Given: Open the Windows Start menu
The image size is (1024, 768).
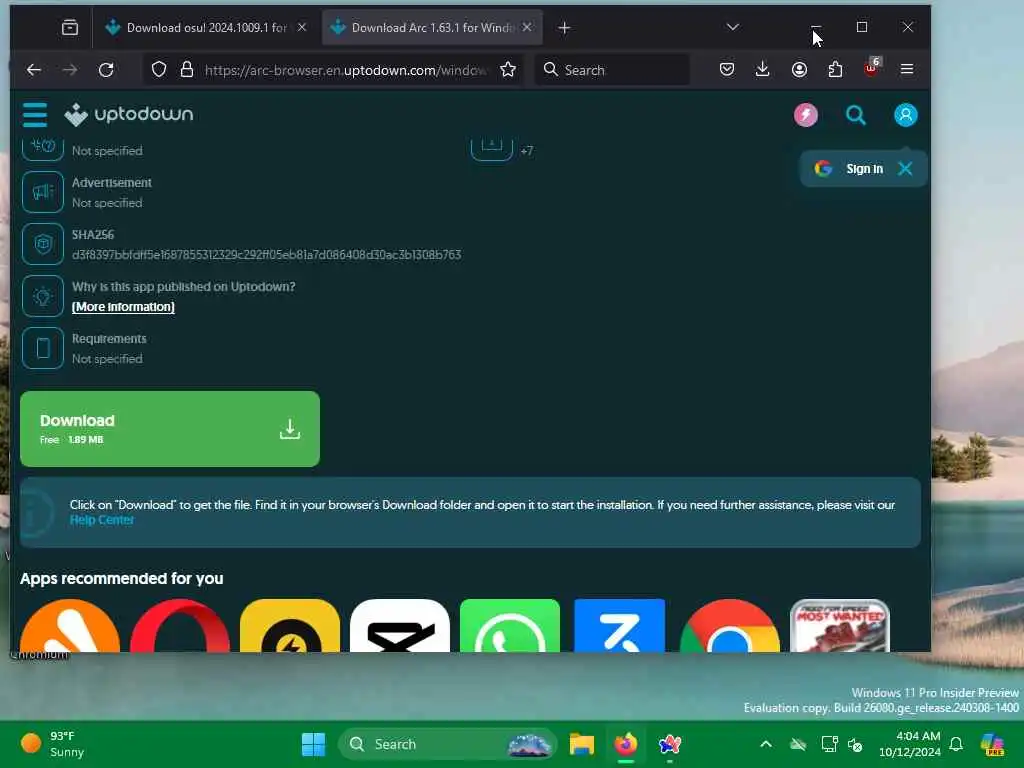Looking at the screenshot, I should click(313, 744).
